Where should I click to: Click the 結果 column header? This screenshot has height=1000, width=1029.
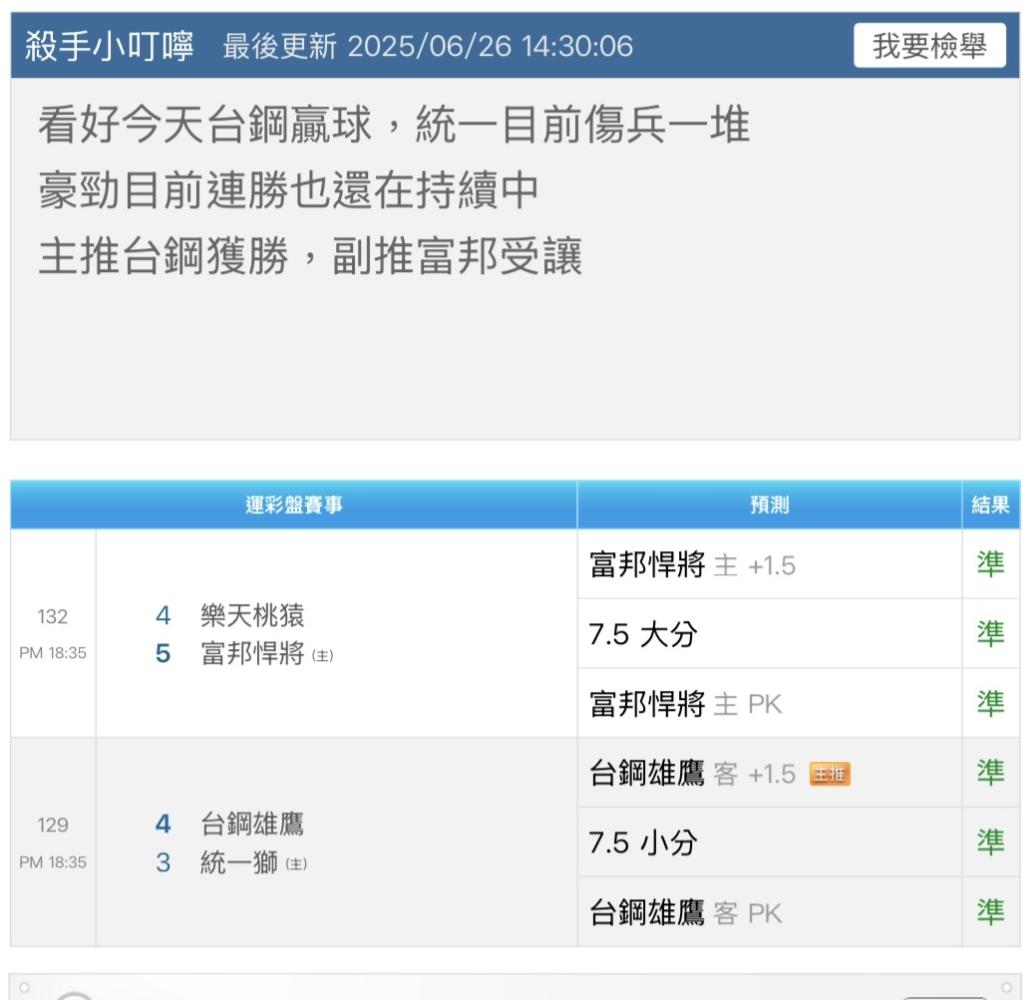[x=991, y=505]
